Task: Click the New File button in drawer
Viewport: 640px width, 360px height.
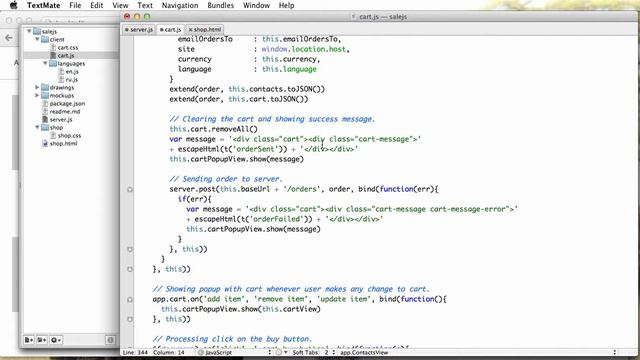Action: coord(29,340)
